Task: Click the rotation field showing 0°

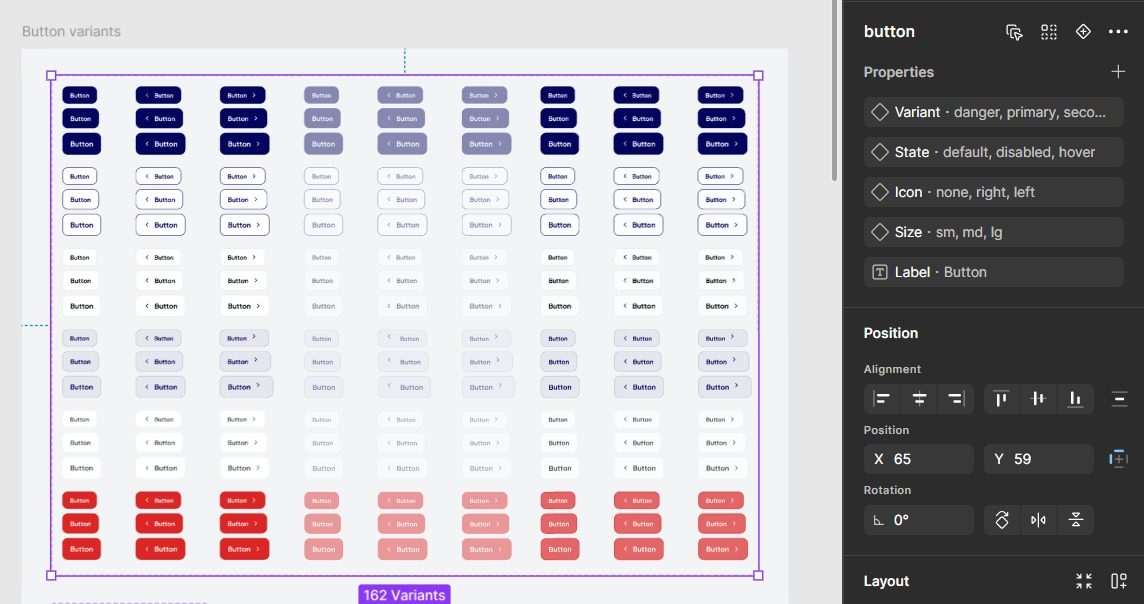Action: click(919, 520)
